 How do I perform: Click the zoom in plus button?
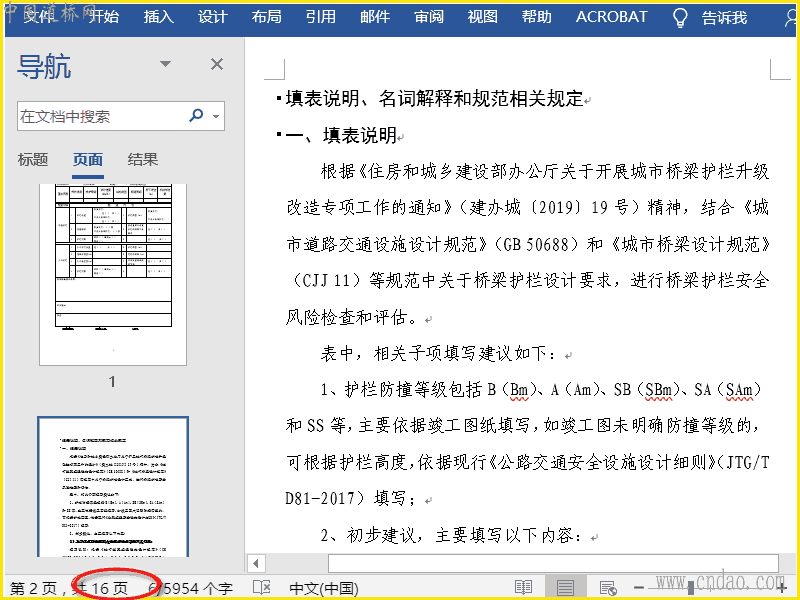782,588
